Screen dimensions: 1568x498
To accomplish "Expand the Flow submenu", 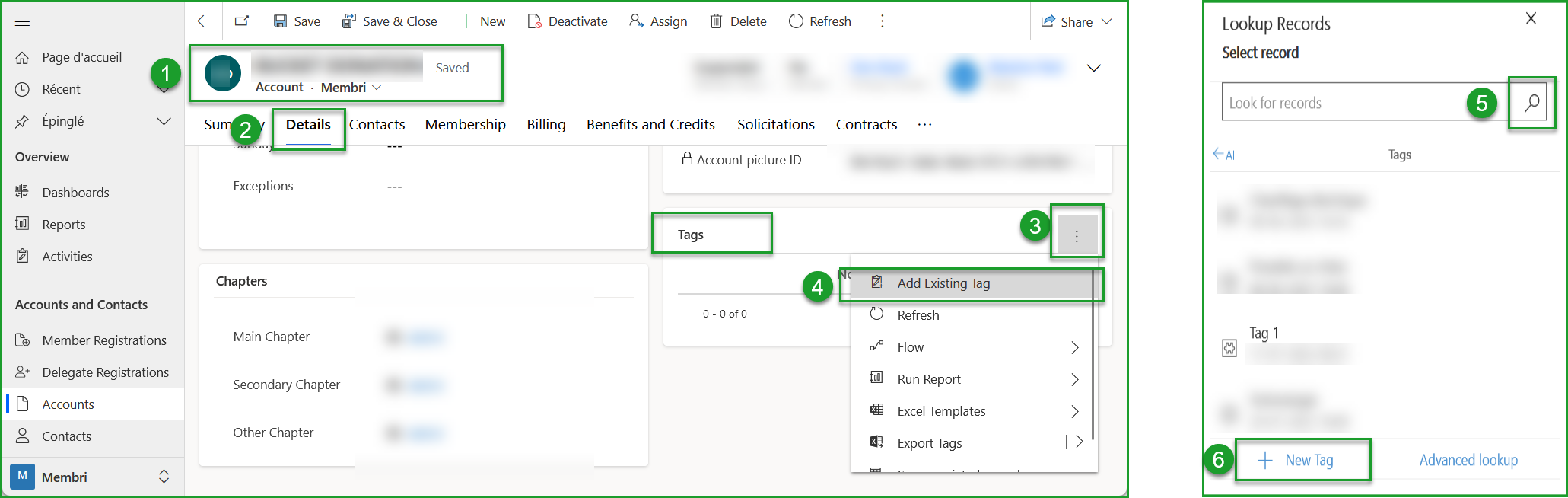I will click(x=1074, y=347).
